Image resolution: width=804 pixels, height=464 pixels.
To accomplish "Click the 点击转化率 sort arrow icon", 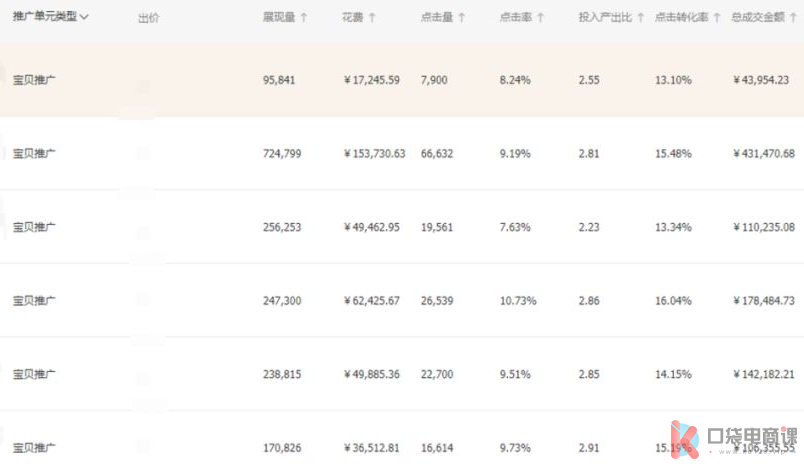I will [717, 18].
